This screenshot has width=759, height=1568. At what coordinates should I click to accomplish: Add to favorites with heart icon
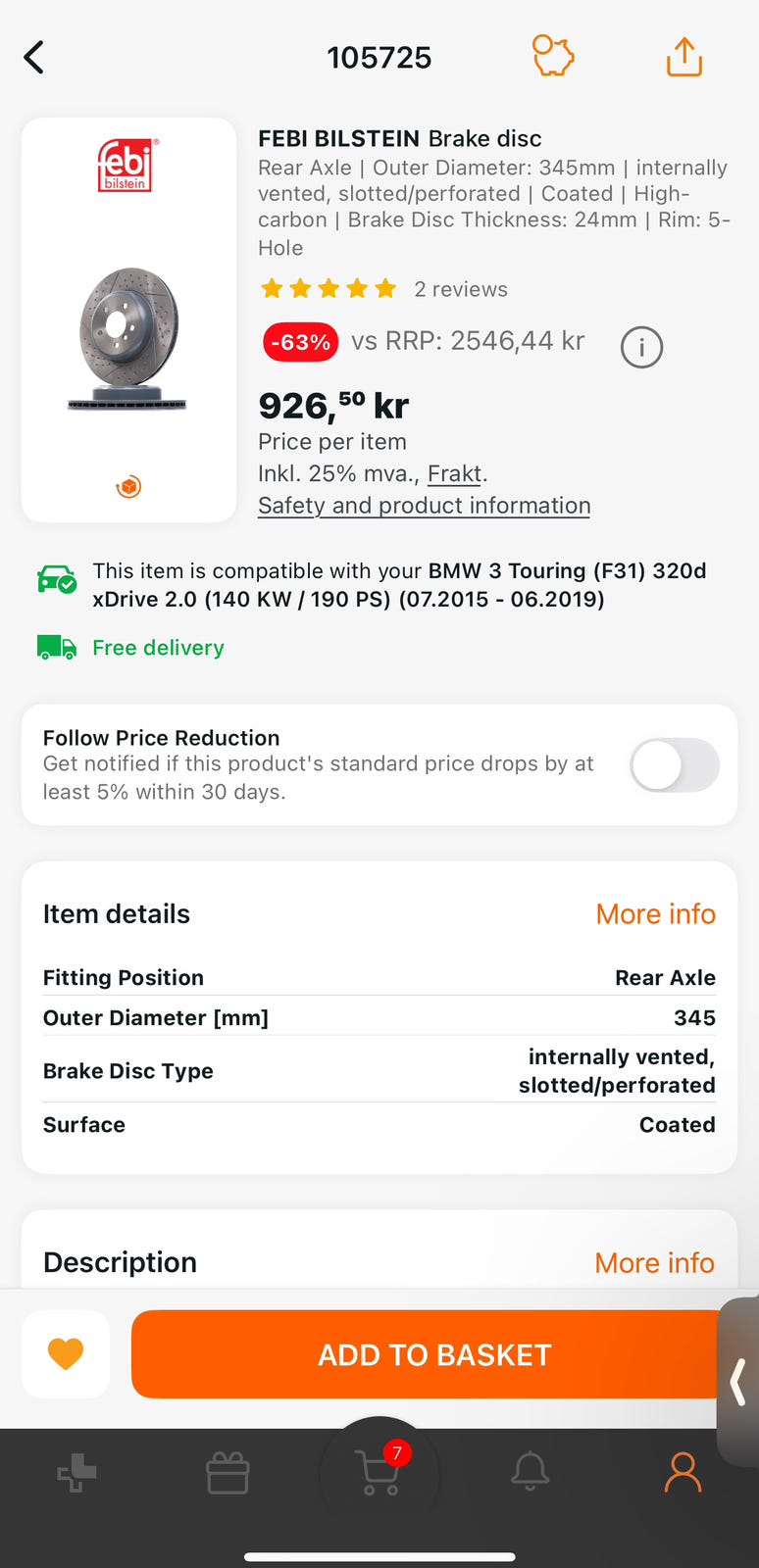coord(66,1354)
